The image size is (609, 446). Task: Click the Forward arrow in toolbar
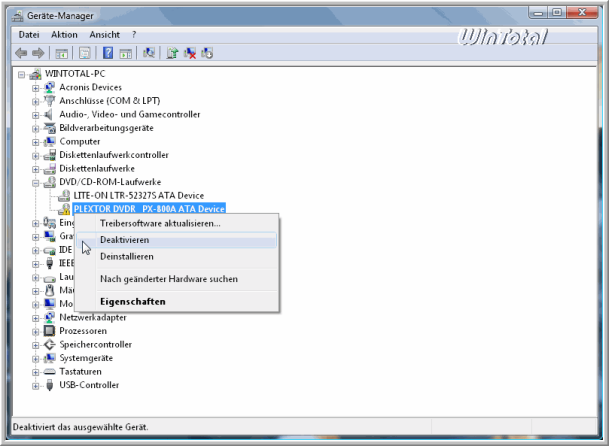pyautogui.click(x=38, y=53)
